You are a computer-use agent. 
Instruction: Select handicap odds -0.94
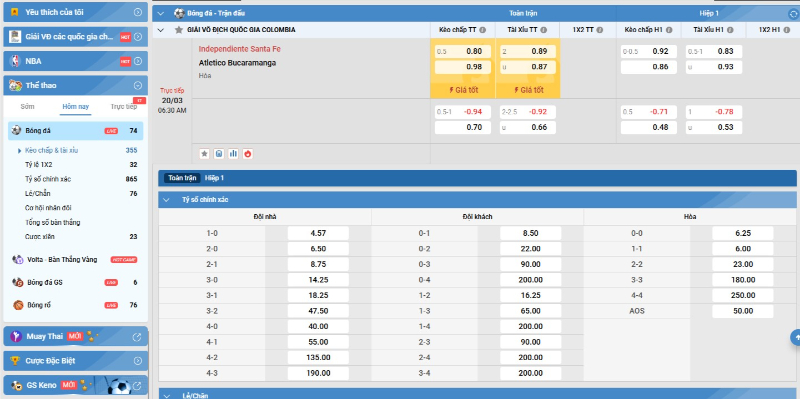click(463, 112)
